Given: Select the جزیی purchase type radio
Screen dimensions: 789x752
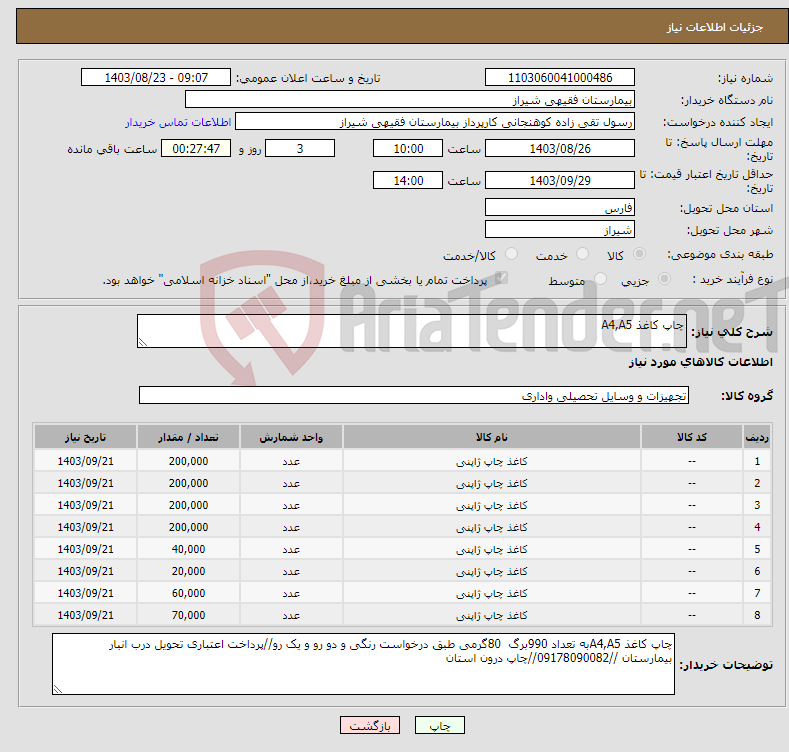Looking at the screenshot, I should (664, 279).
